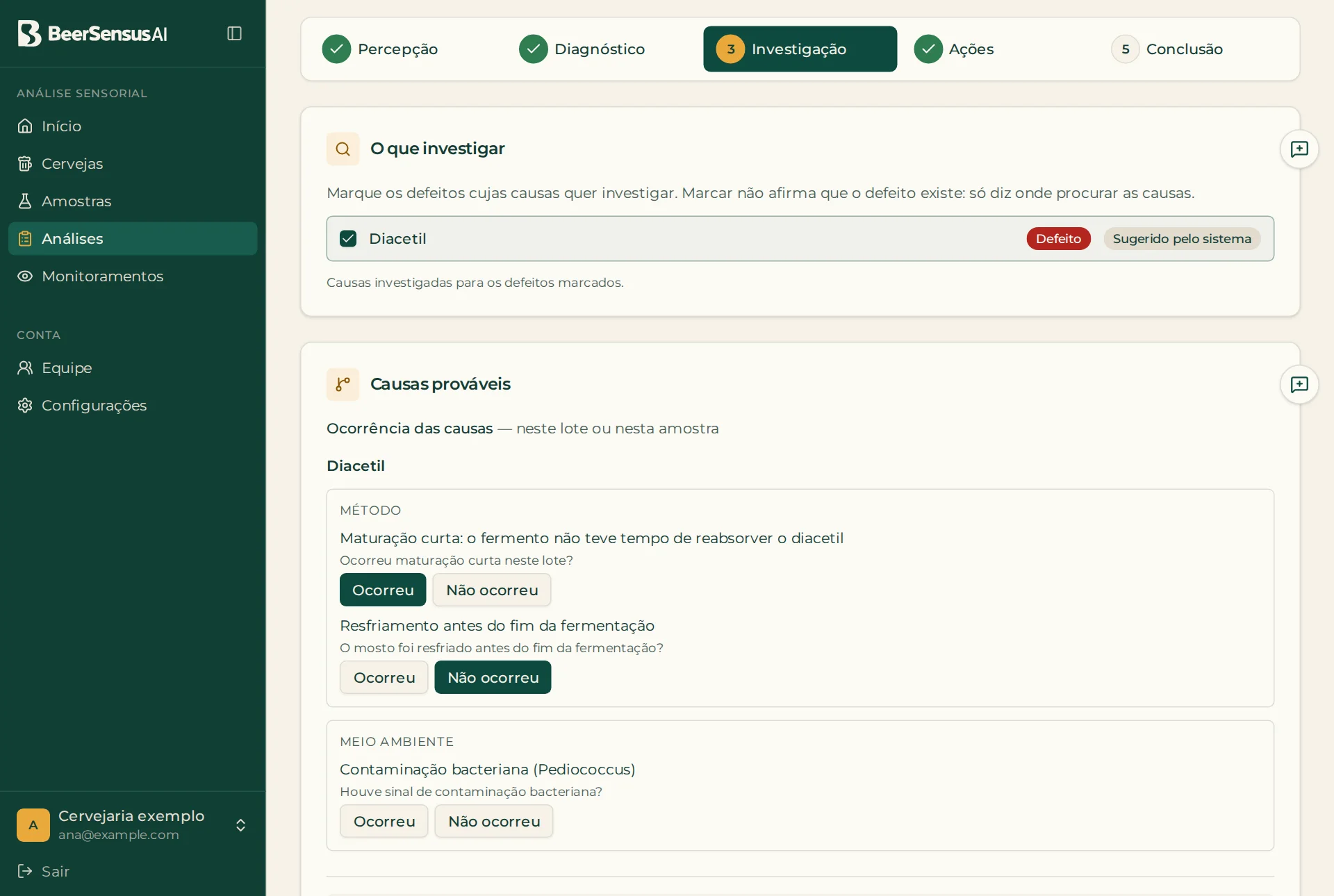Click the Início home icon
The width and height of the screenshot is (1334, 896).
tap(25, 126)
